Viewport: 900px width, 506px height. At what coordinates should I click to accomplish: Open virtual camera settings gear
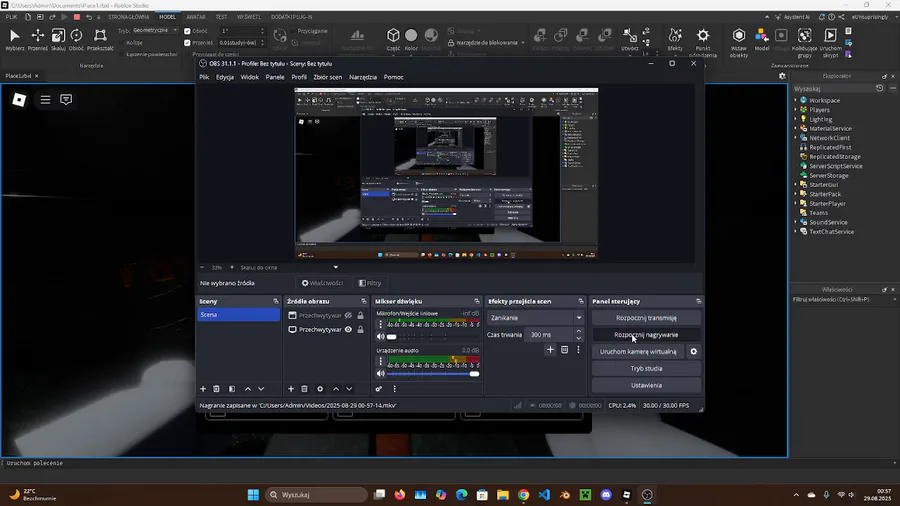pos(693,352)
